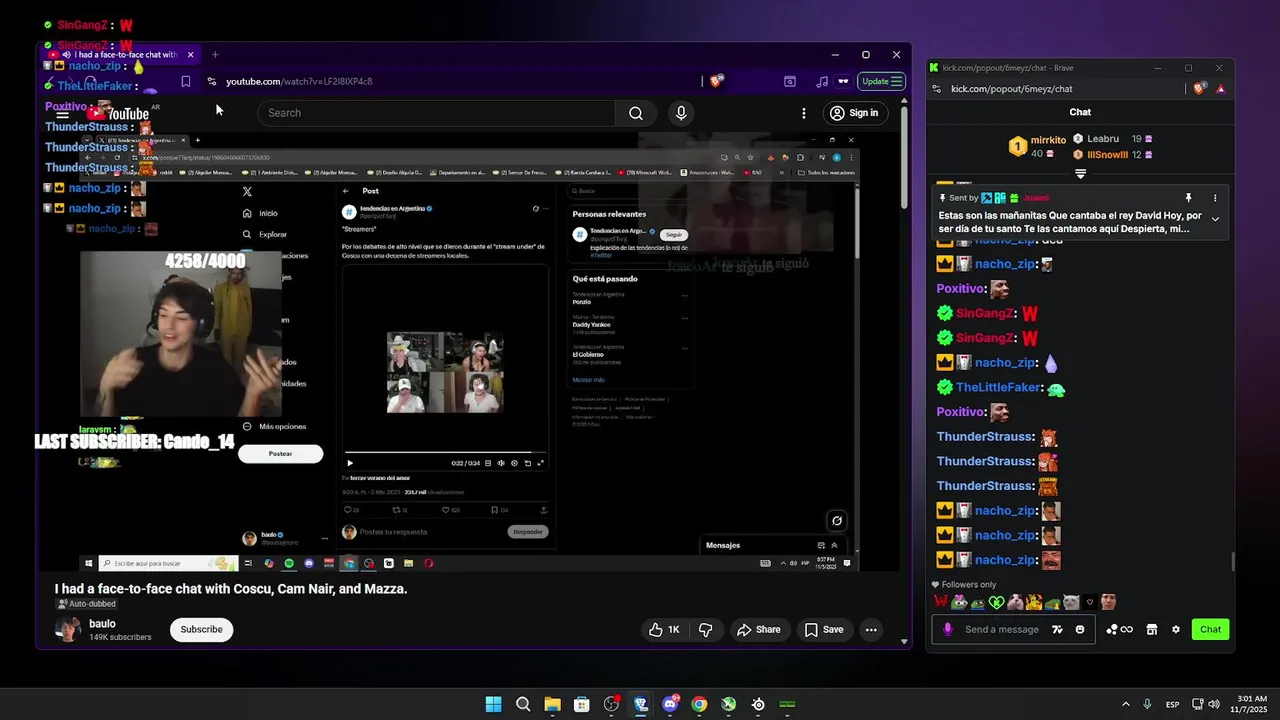
Task: Click the site settings icon beside kick.com URL
Action: (x=936, y=89)
